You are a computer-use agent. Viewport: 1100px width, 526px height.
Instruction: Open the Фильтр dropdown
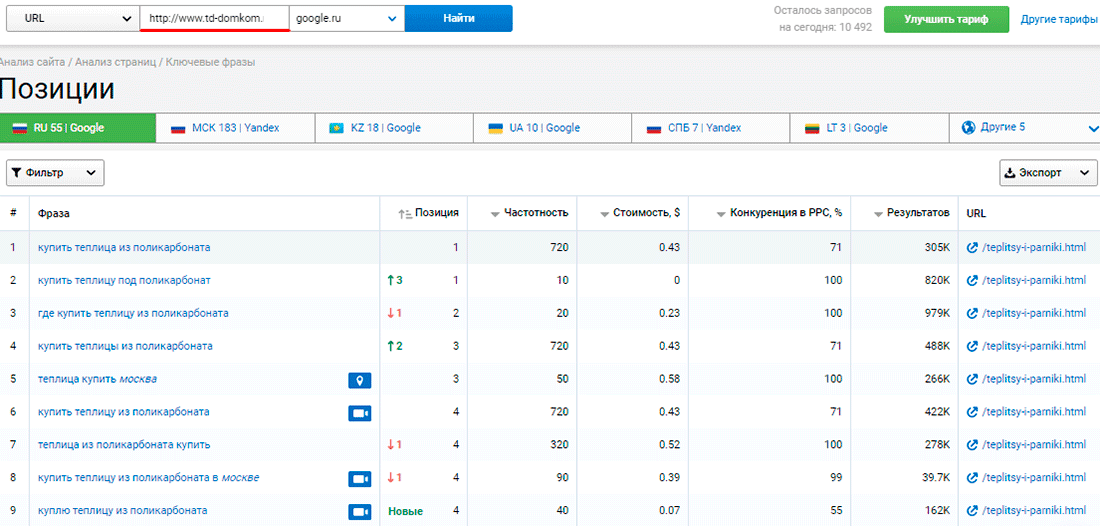pyautogui.click(x=55, y=173)
